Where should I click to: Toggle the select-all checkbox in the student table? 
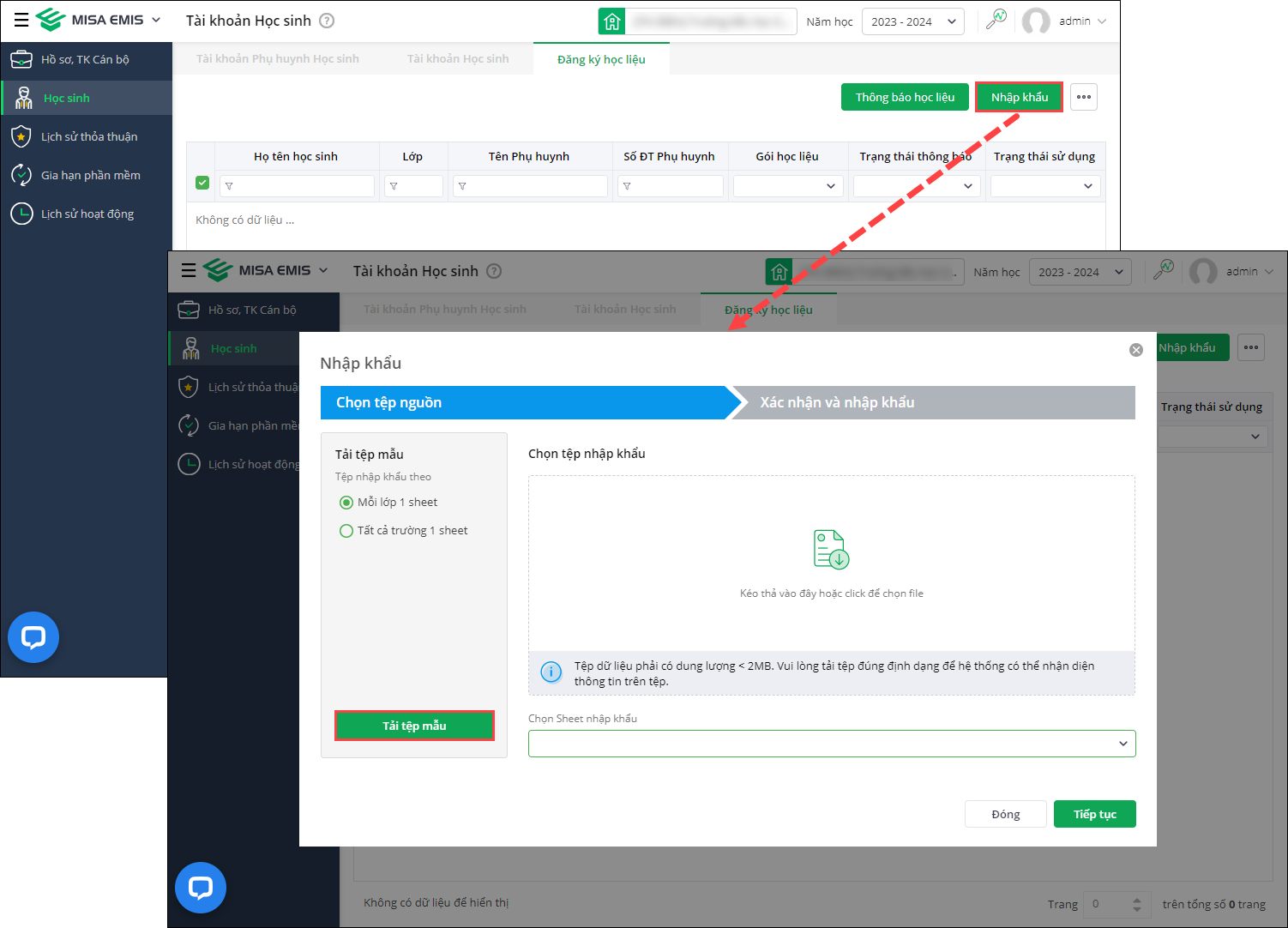[202, 183]
